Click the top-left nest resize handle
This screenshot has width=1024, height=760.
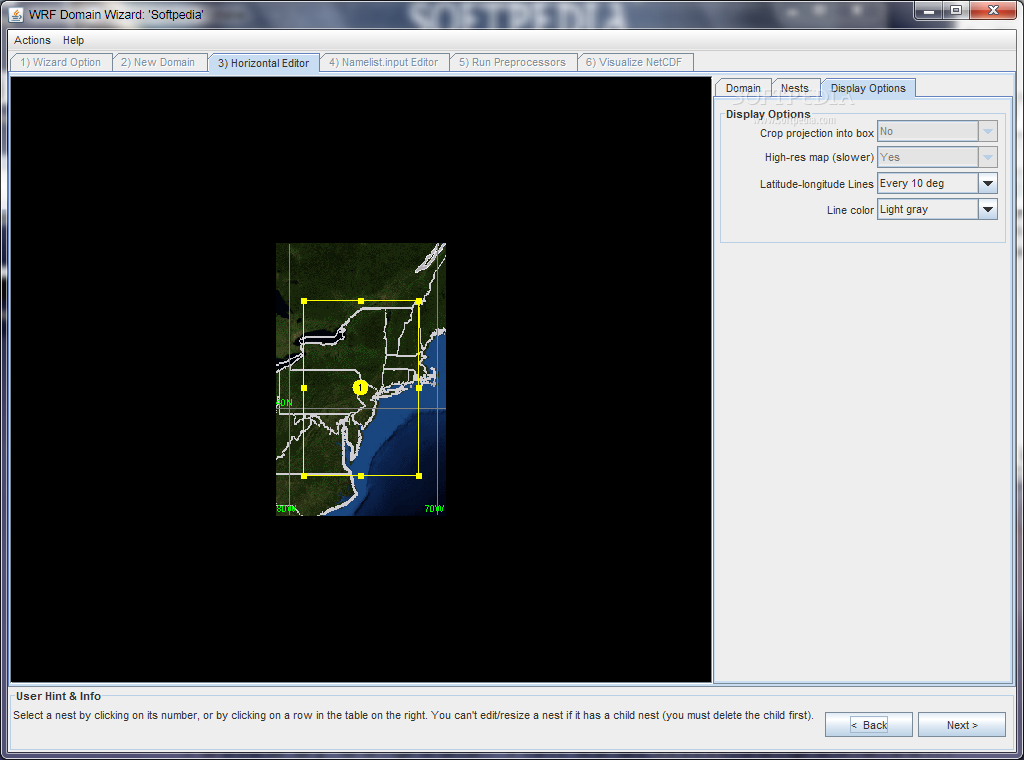pyautogui.click(x=304, y=301)
